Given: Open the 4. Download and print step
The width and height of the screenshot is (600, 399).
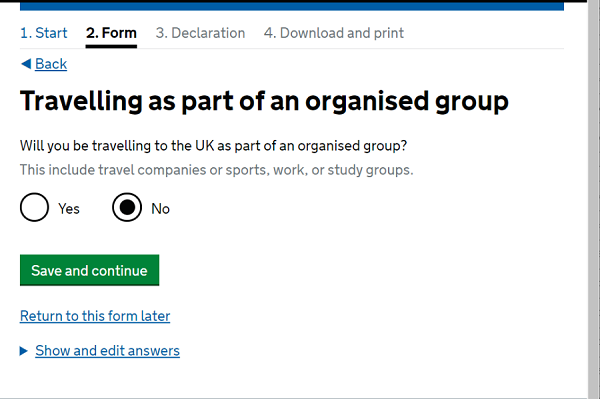Looking at the screenshot, I should point(334,33).
